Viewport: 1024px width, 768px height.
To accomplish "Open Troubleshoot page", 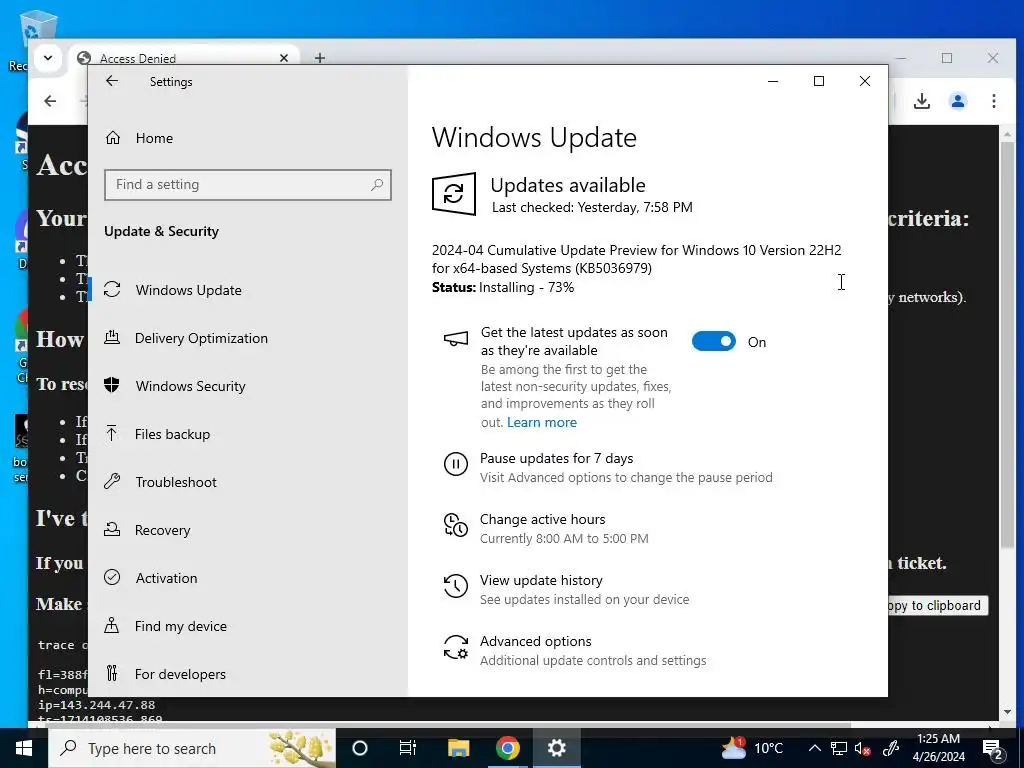I will coord(176,482).
